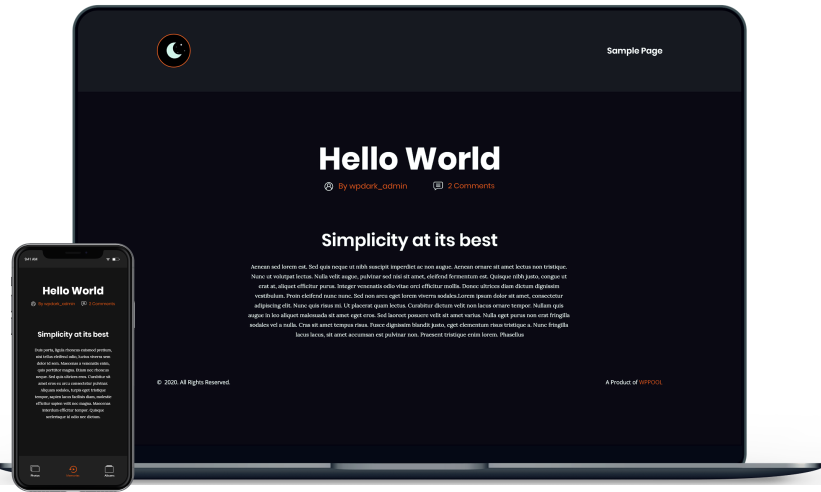Tap the author avatar icon on the phone
Viewport: 821px width, 492px height.
pos(34,303)
